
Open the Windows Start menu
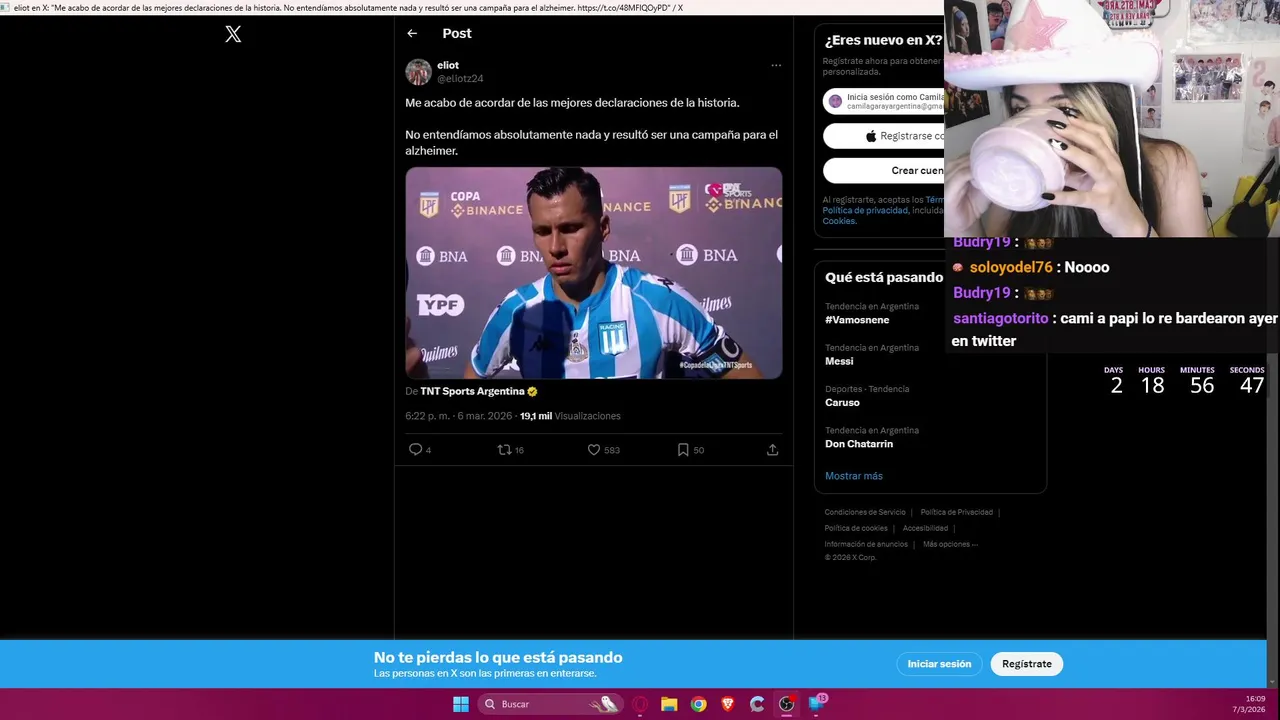461,704
